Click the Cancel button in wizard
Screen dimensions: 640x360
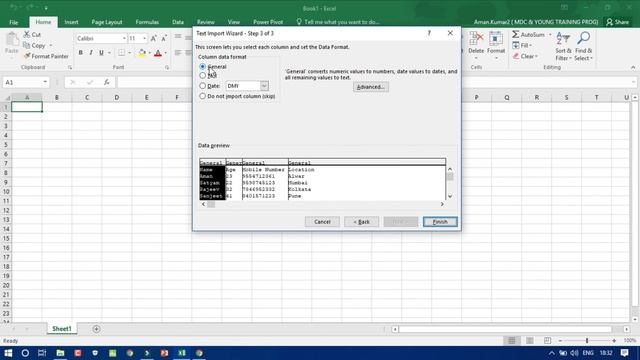(x=322, y=222)
